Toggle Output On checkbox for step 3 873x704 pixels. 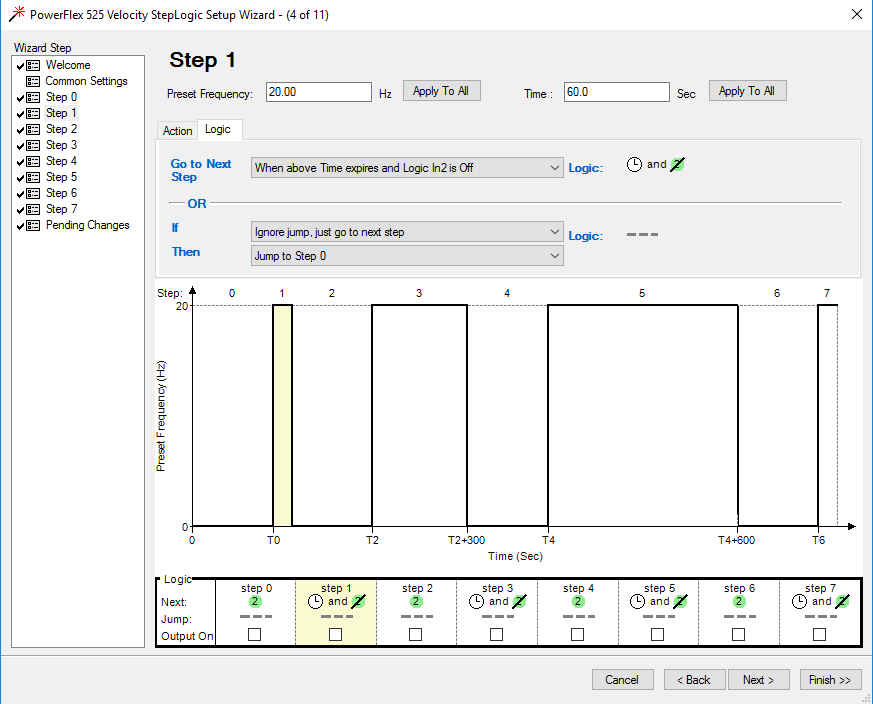[496, 634]
